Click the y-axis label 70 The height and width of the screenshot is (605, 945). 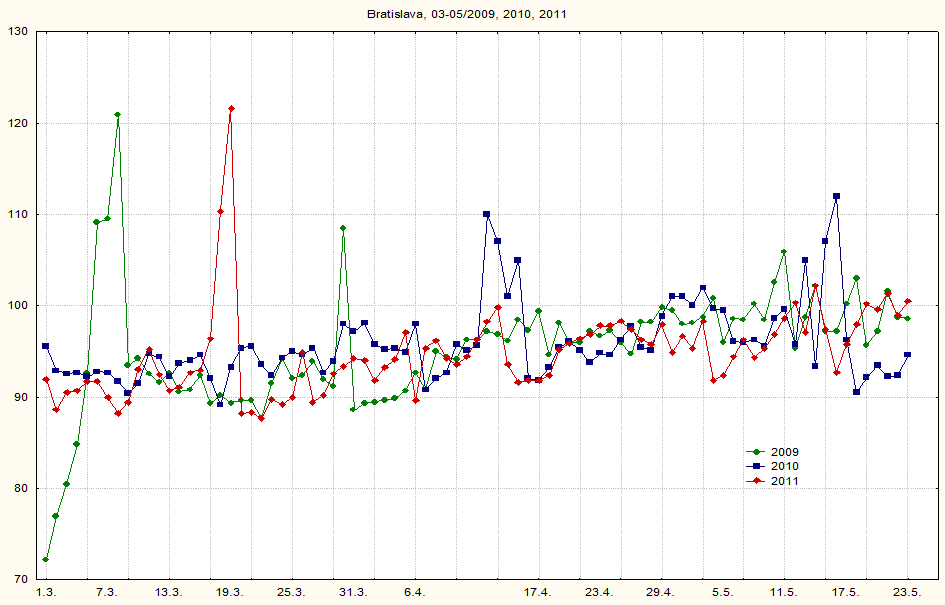coord(20,579)
